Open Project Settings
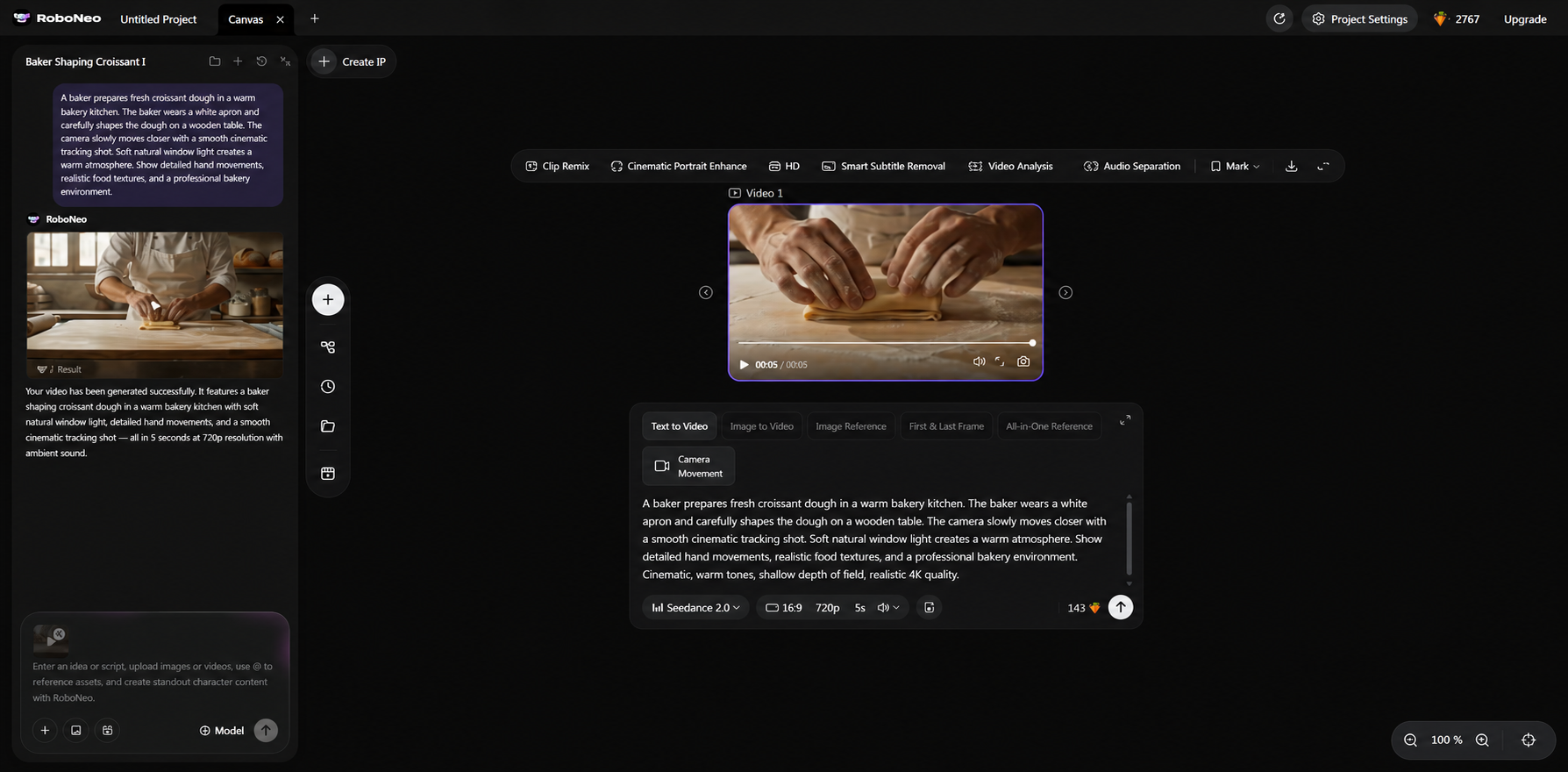Screen dimensions: 1568x772 pos(1359,18)
